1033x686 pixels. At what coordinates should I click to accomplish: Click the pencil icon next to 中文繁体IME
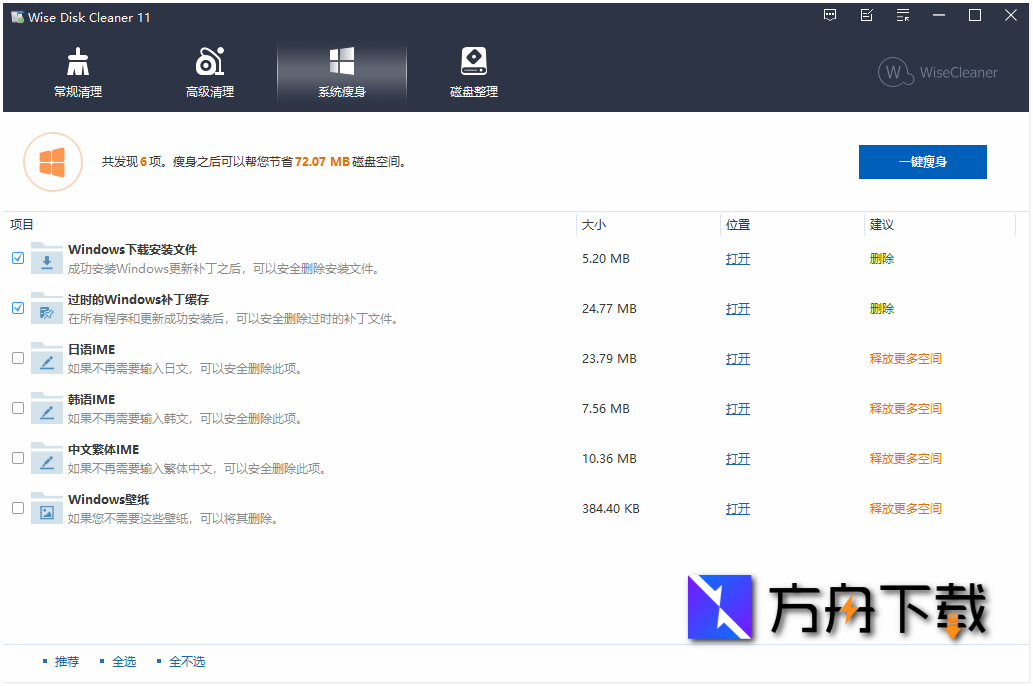pos(46,458)
